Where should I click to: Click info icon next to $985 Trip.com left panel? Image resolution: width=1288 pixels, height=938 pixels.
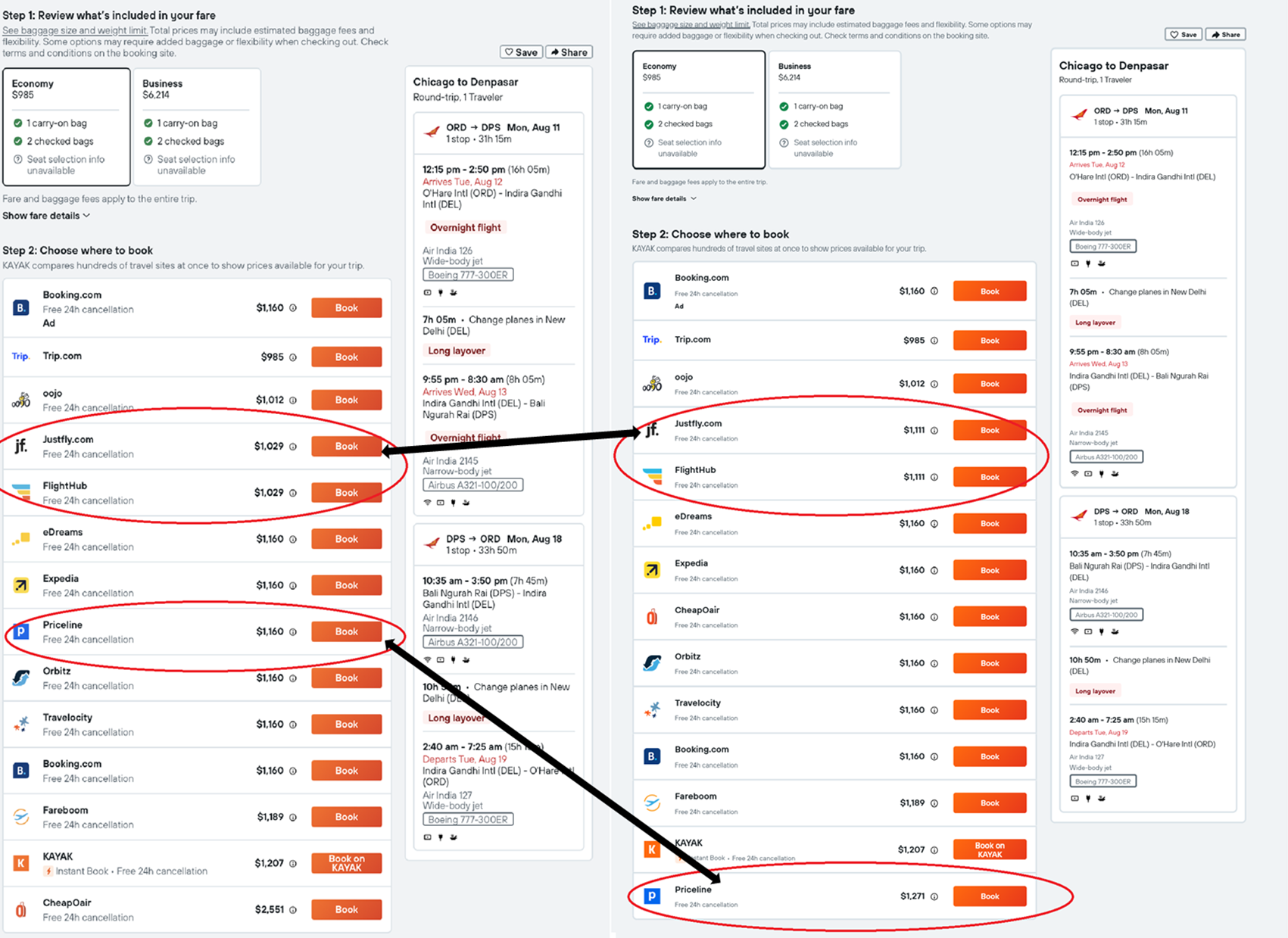pos(293,357)
